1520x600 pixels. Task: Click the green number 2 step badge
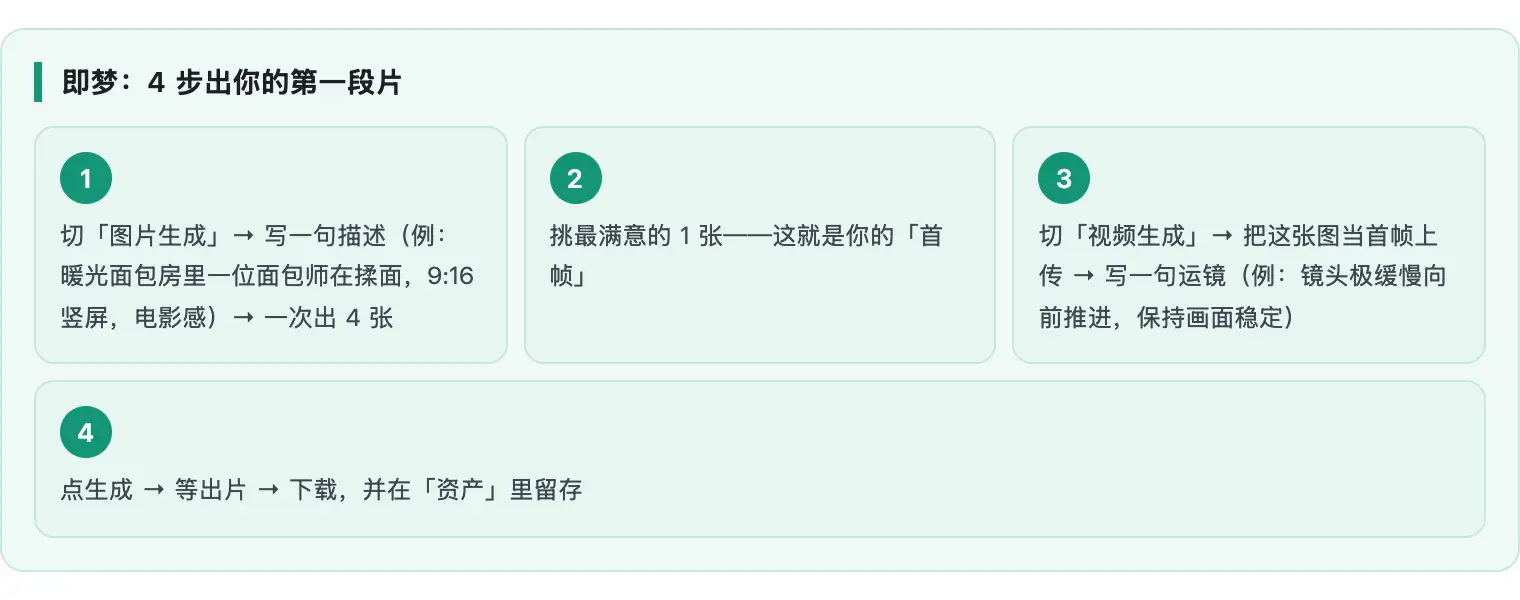point(575,179)
